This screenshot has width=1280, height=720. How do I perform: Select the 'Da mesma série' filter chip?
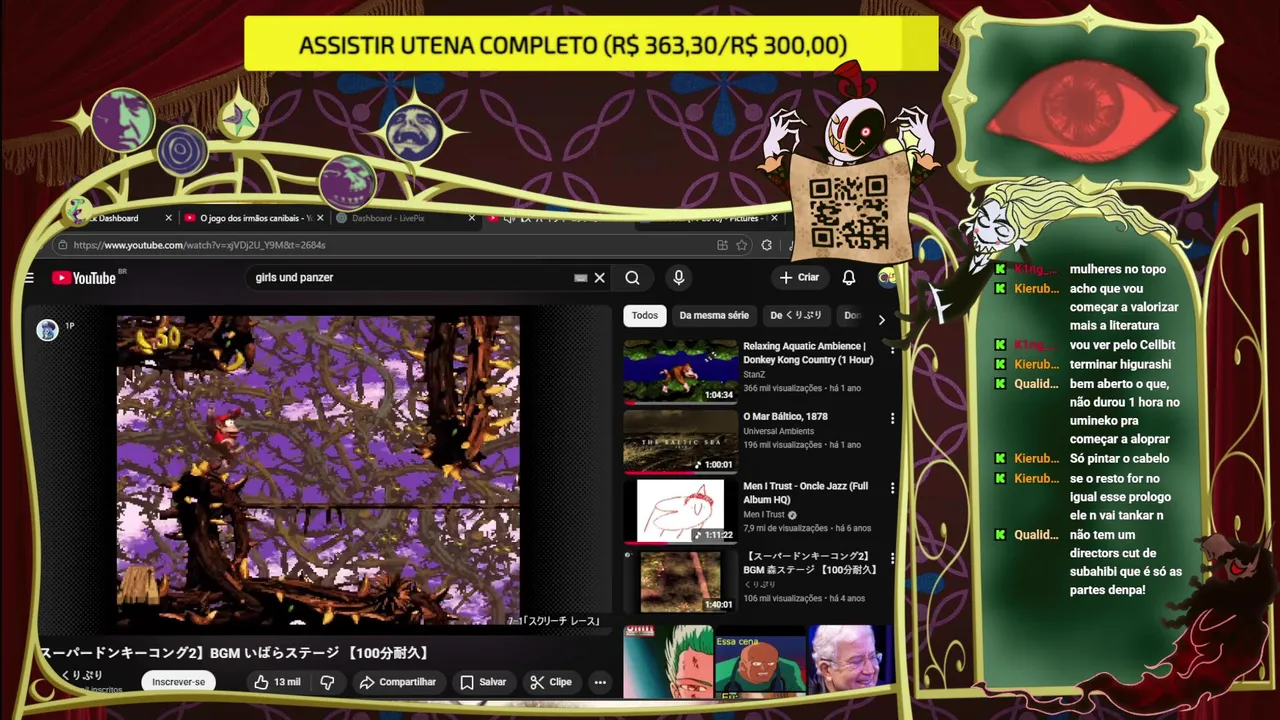[x=714, y=315]
